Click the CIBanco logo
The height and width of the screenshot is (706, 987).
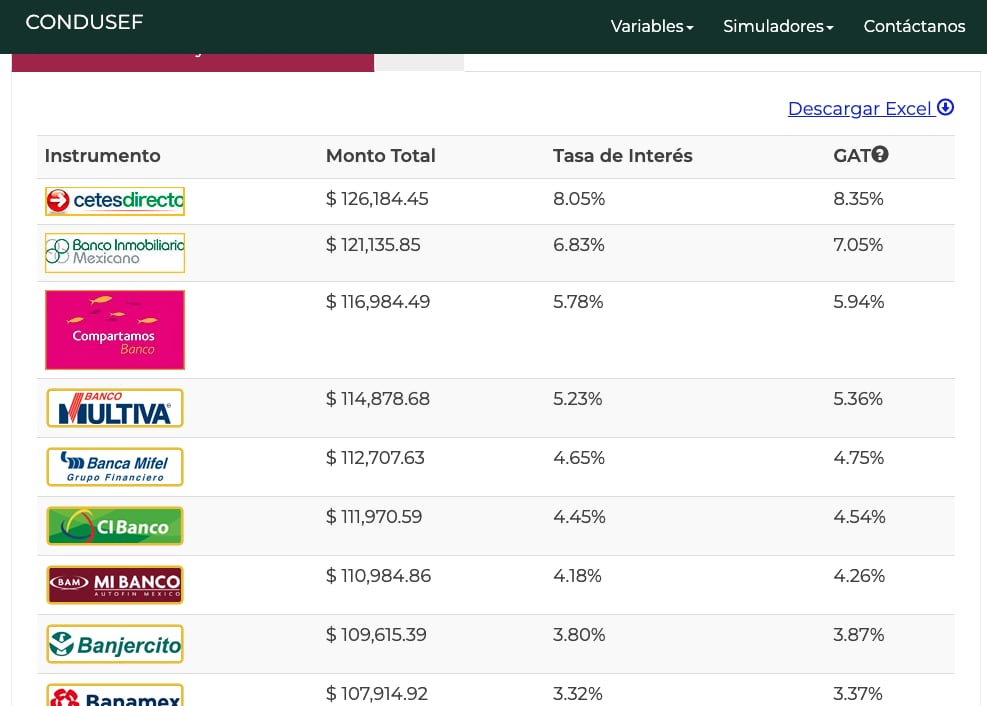coord(115,526)
